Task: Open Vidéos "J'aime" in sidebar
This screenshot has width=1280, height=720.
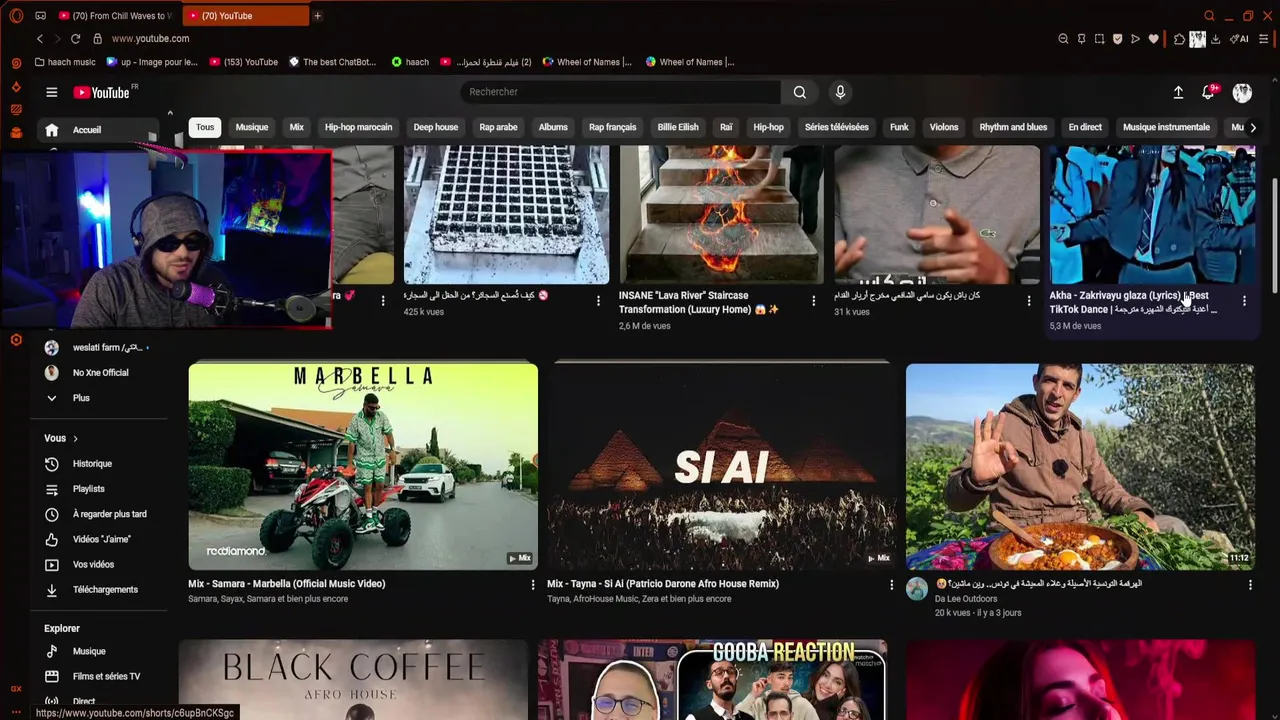Action: [101, 539]
